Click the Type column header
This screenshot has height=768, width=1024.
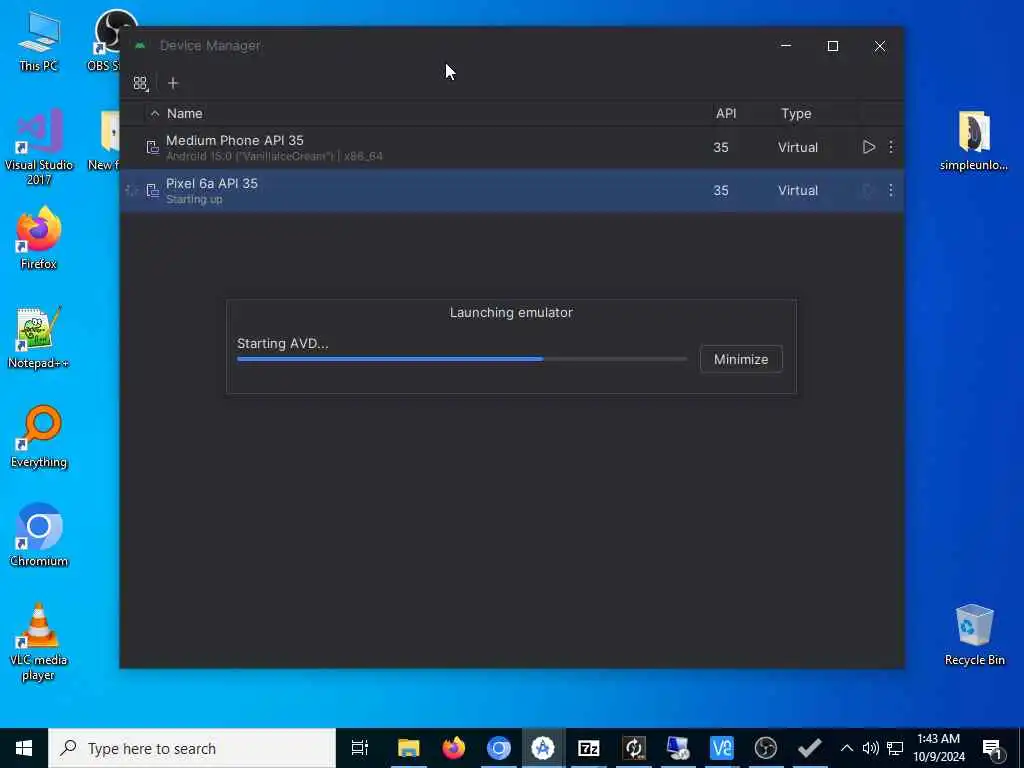click(796, 113)
